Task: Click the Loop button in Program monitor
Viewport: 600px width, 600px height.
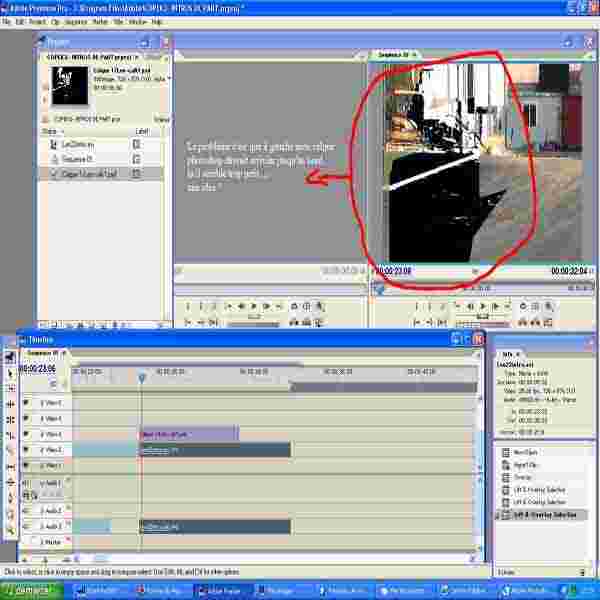Action: [x=523, y=306]
